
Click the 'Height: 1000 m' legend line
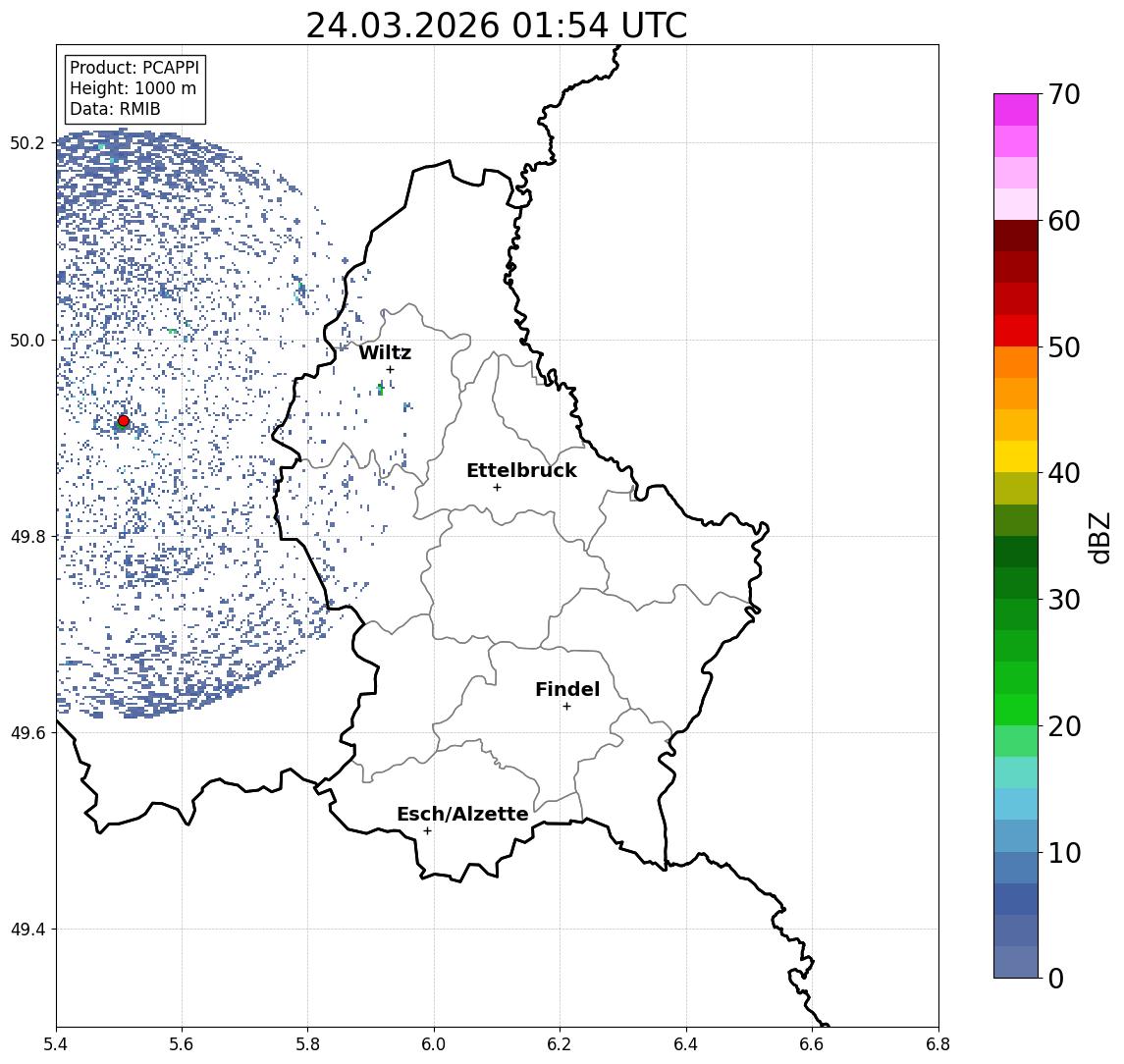coord(133,88)
